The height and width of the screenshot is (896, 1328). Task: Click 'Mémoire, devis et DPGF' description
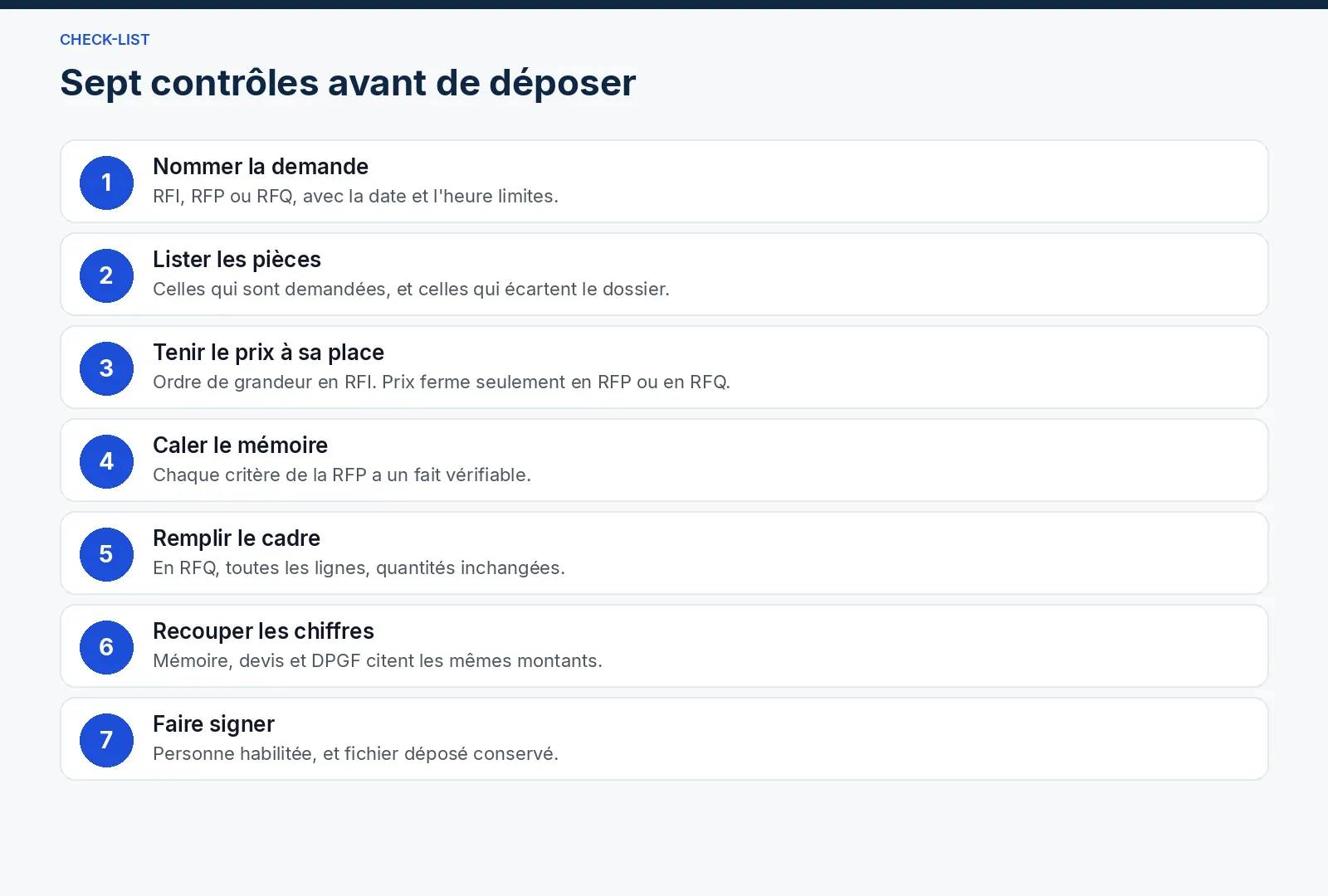(x=378, y=661)
